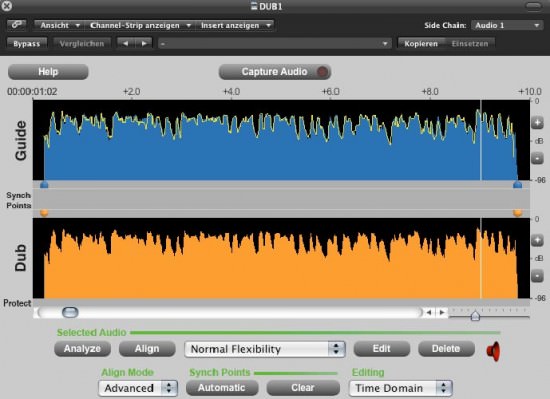
Task: Click the Help button
Action: tap(48, 72)
